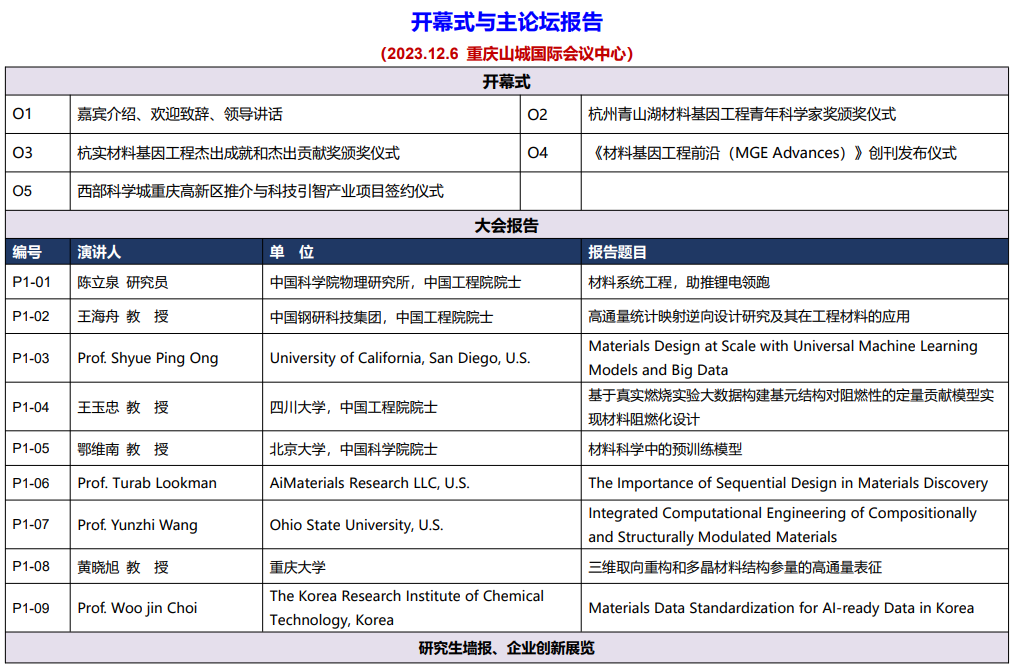
Task: Click the 报告题目 column header
Action: click(x=618, y=253)
